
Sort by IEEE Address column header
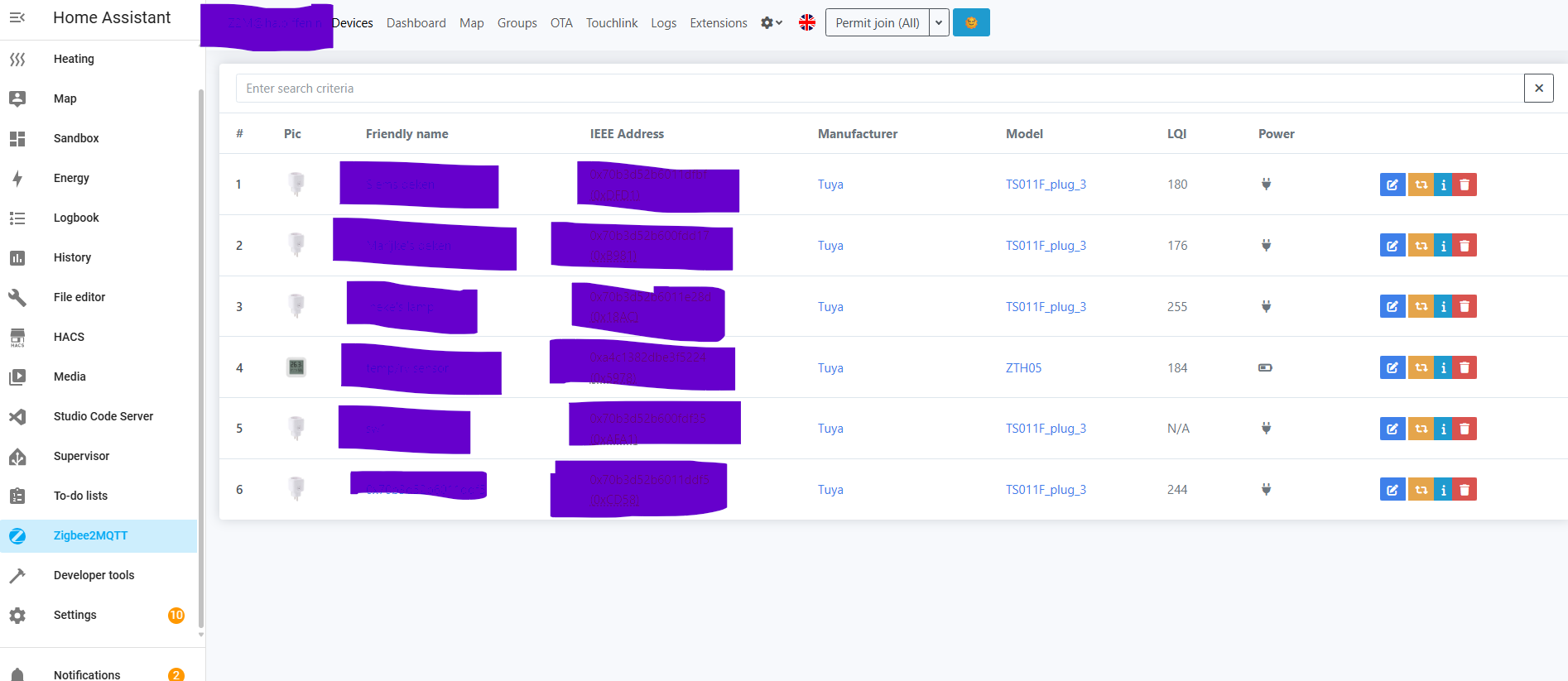pos(627,134)
